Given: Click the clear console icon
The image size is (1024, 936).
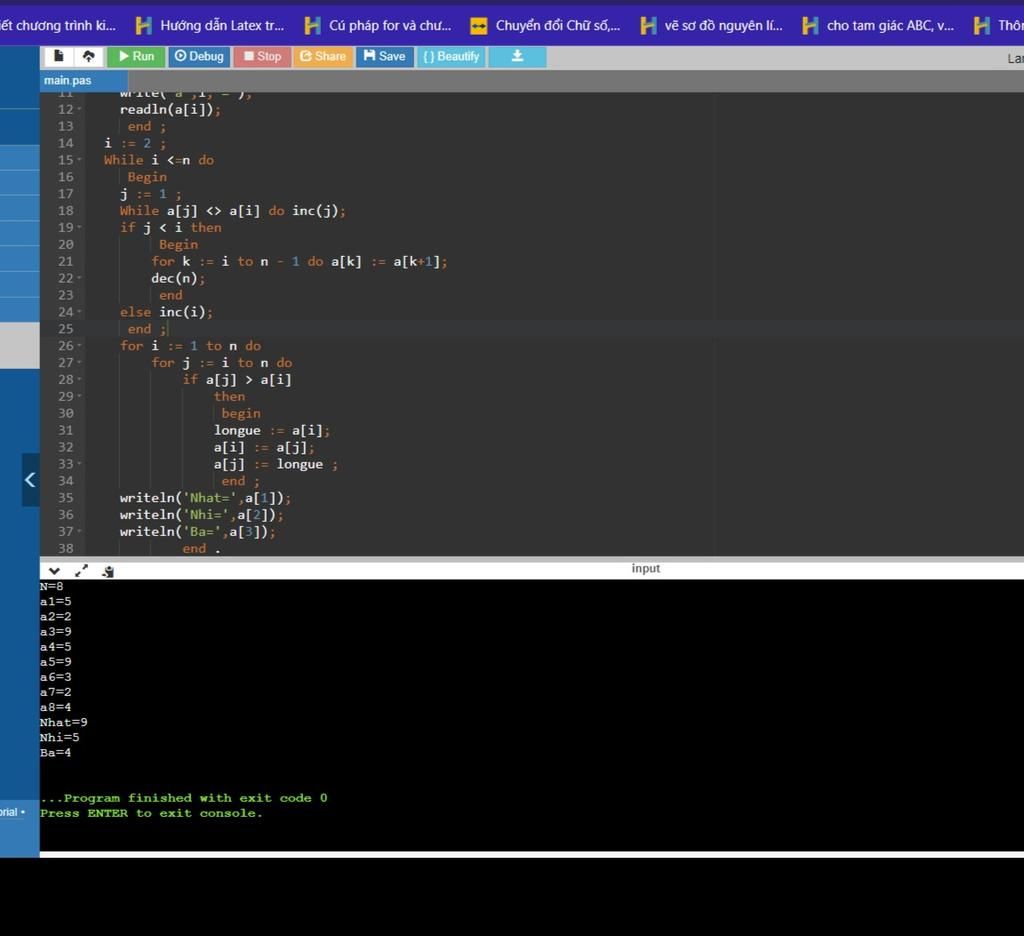Looking at the screenshot, I should point(108,571).
